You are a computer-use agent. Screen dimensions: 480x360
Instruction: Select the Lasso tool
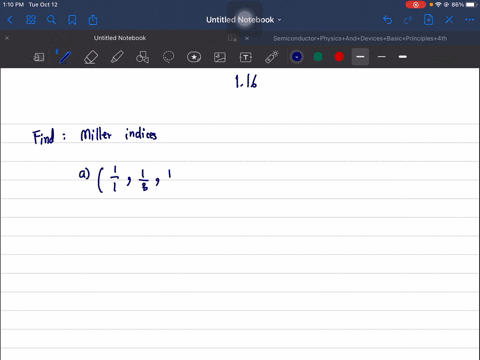(x=168, y=57)
